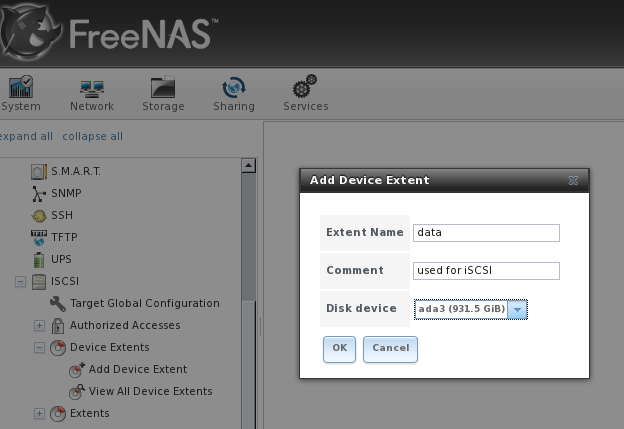Click the Disk device label

[361, 308]
